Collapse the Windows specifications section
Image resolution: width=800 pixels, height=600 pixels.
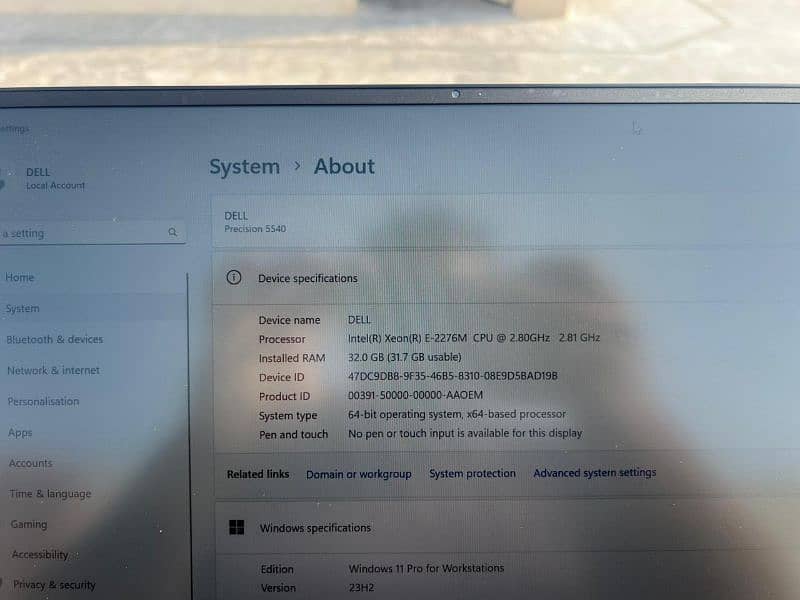click(x=508, y=528)
